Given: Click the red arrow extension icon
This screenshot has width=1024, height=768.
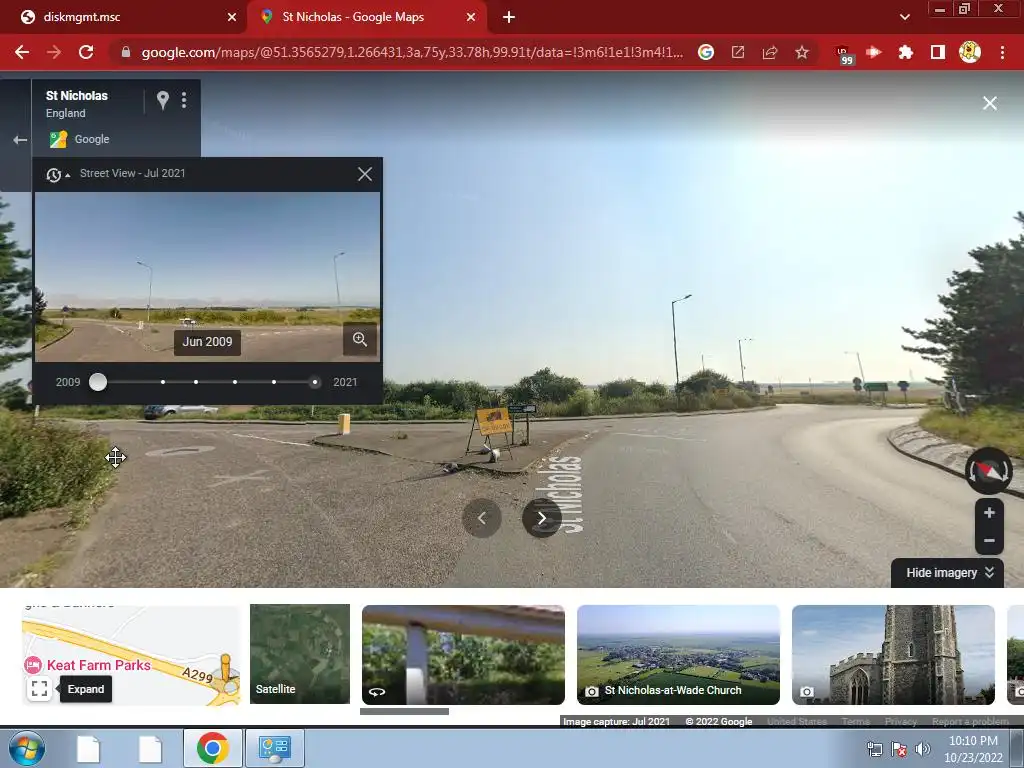Looking at the screenshot, I should point(874,52).
